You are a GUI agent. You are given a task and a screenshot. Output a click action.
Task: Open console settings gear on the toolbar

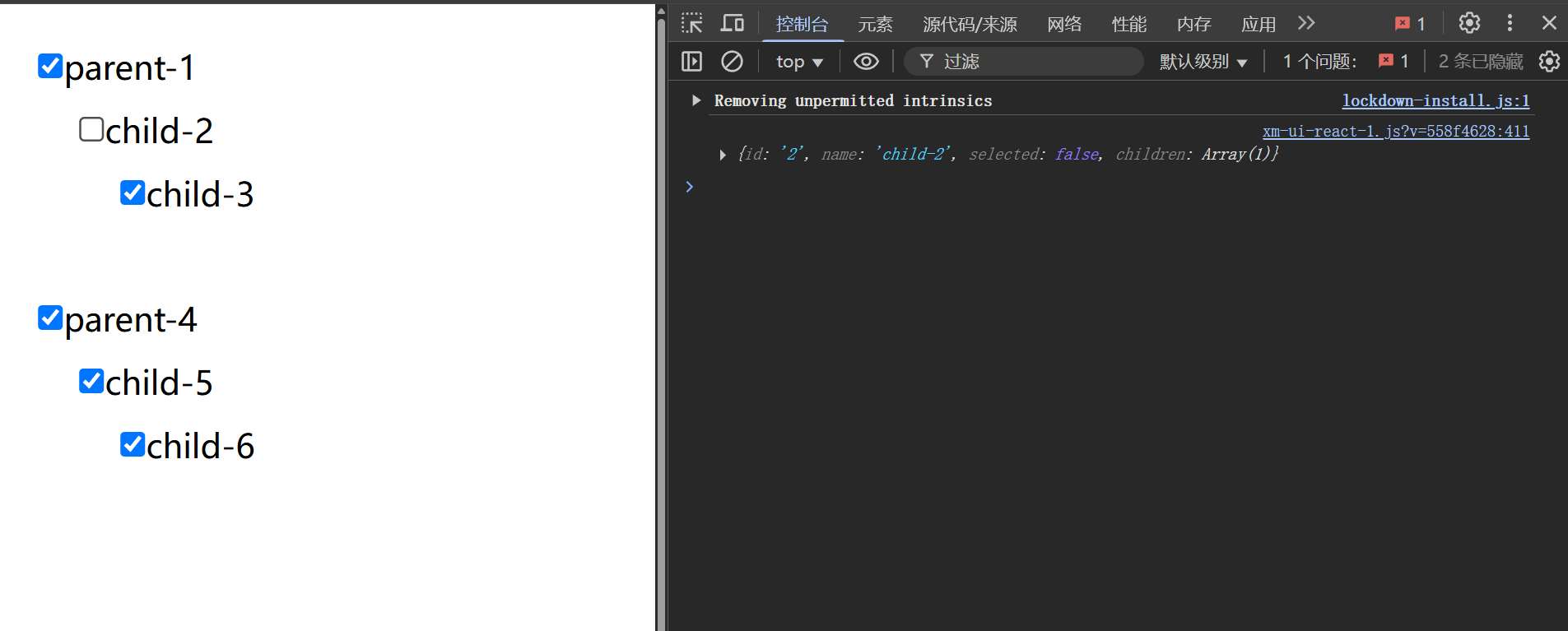pos(1549,61)
